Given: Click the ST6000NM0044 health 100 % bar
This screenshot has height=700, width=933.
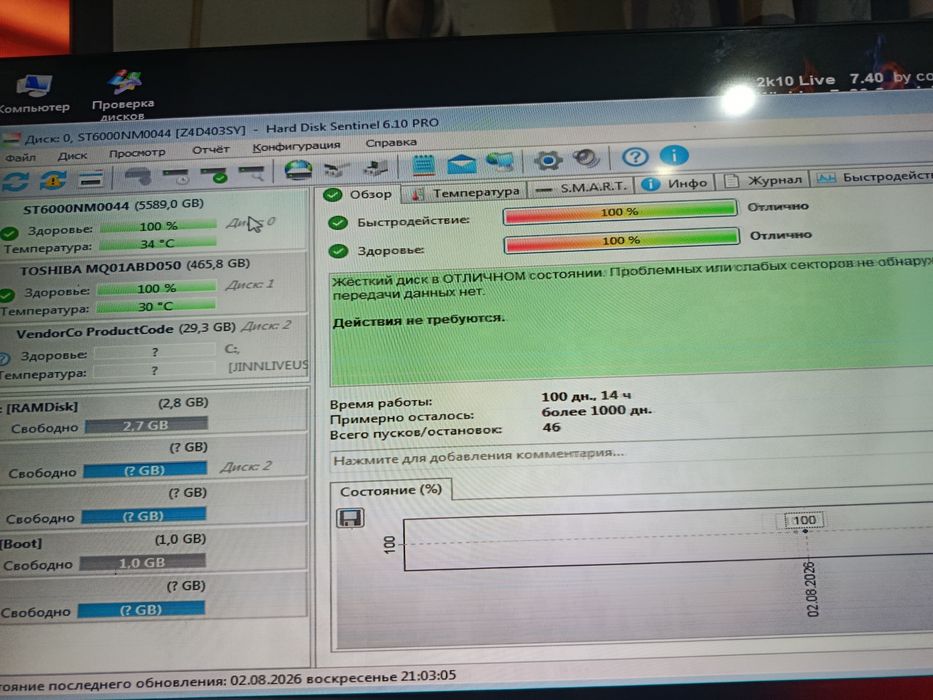Looking at the screenshot, I should pyautogui.click(x=158, y=226).
